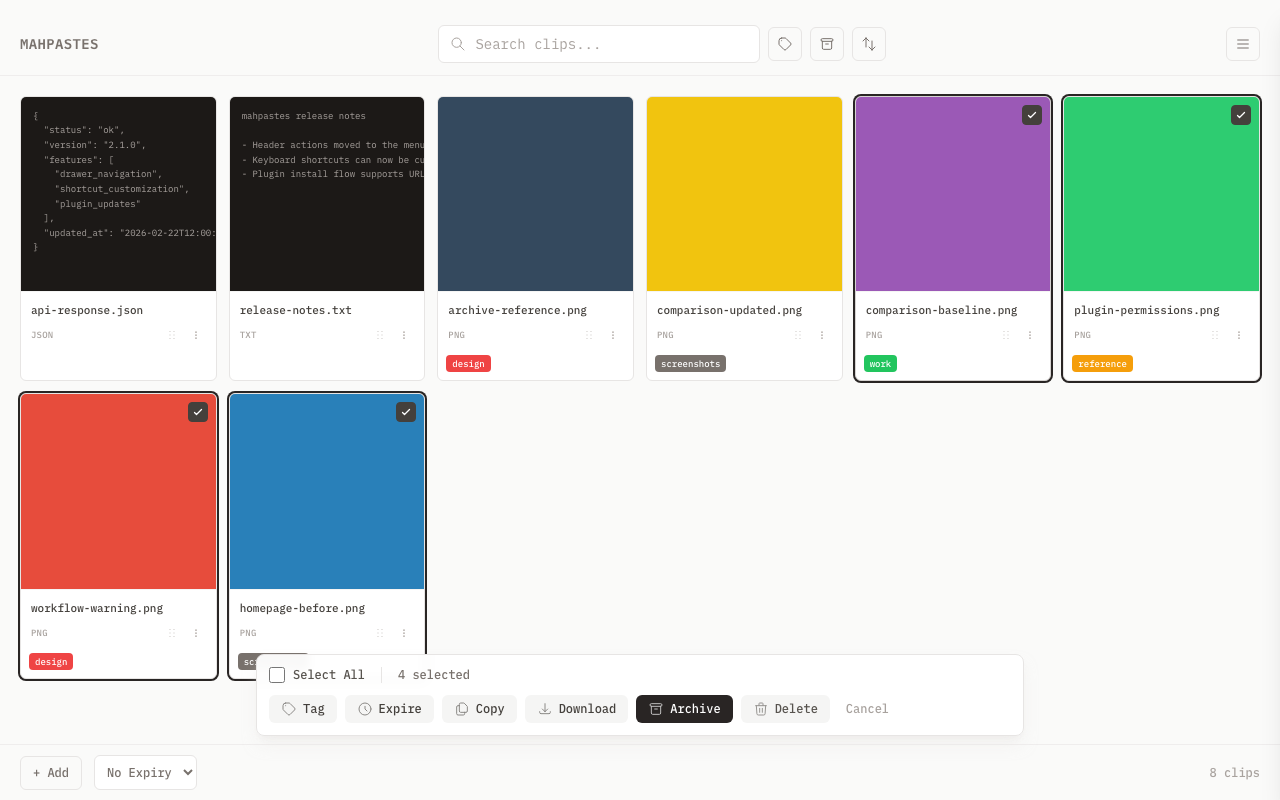1280x800 pixels.
Task: Click Cancel to dismiss the selection bar
Action: (866, 708)
